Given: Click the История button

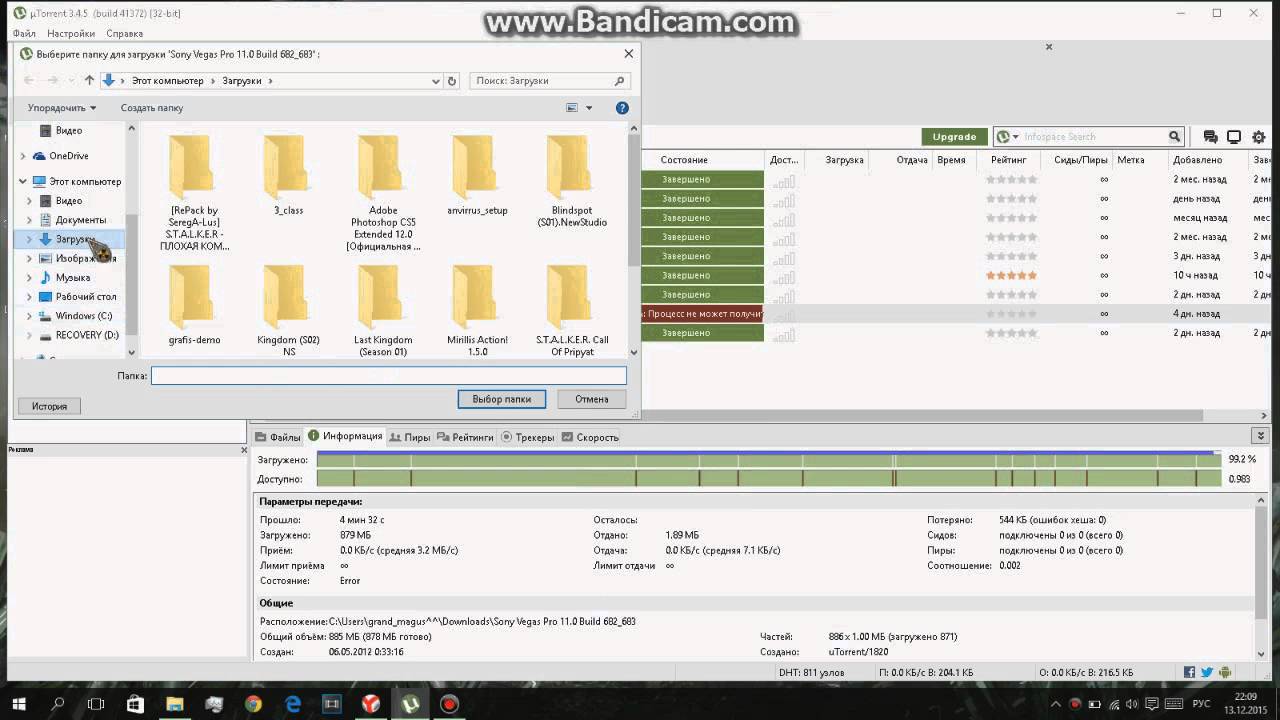Looking at the screenshot, I should click(49, 406).
